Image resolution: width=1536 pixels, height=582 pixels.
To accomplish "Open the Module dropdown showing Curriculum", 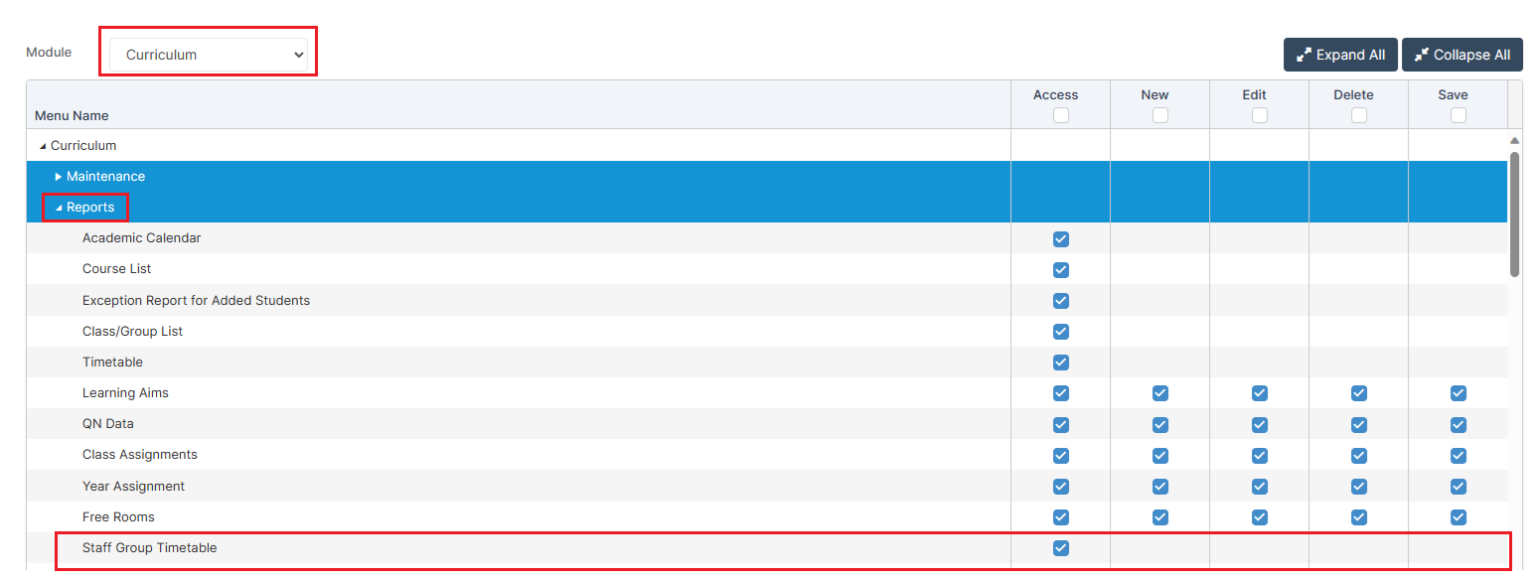I will [208, 55].
